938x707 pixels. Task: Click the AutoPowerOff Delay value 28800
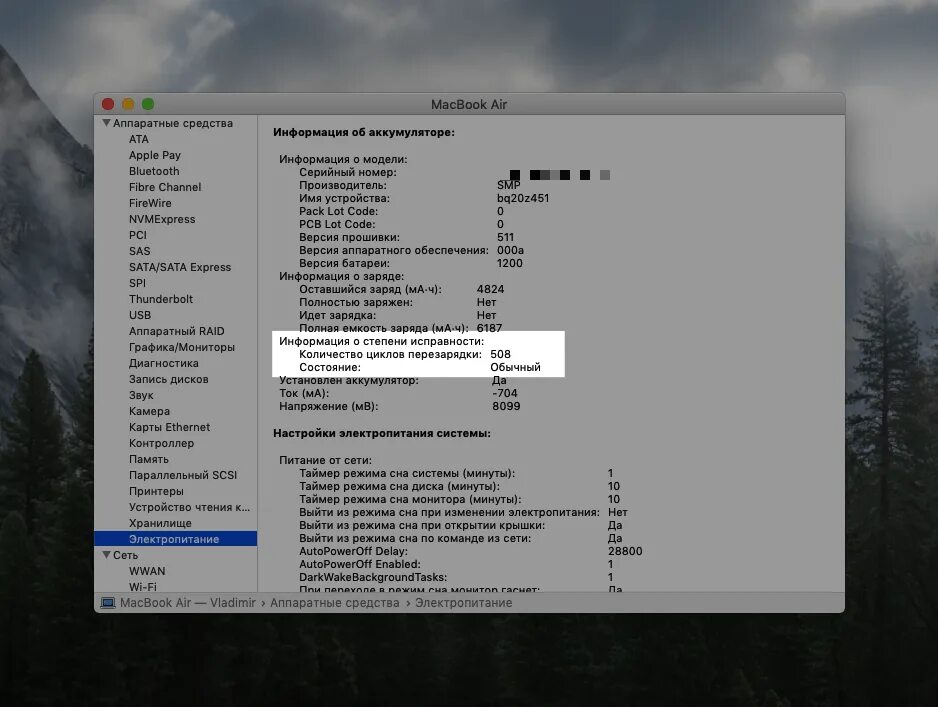tap(625, 551)
